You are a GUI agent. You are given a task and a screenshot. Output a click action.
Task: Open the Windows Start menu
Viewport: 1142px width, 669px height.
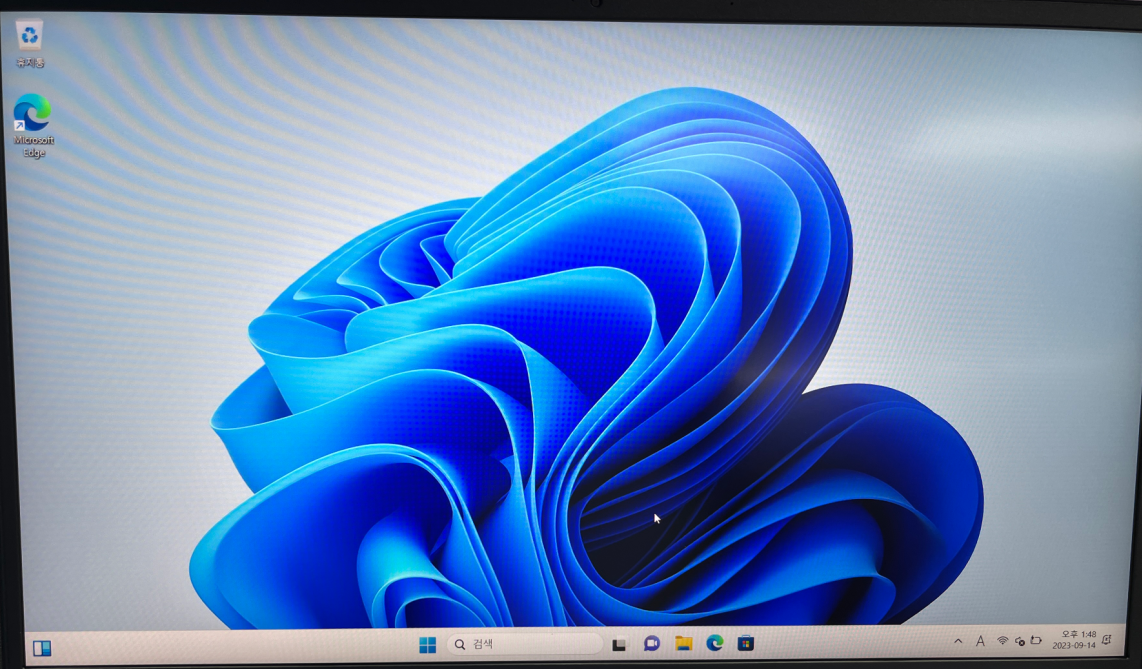click(x=428, y=644)
